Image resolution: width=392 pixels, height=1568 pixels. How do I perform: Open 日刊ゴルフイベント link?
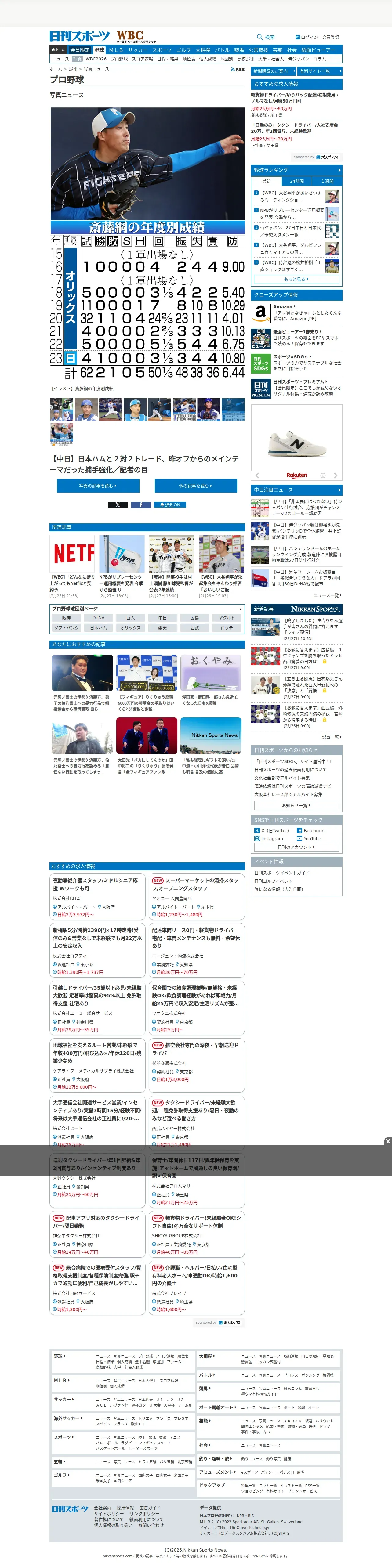tap(273, 881)
